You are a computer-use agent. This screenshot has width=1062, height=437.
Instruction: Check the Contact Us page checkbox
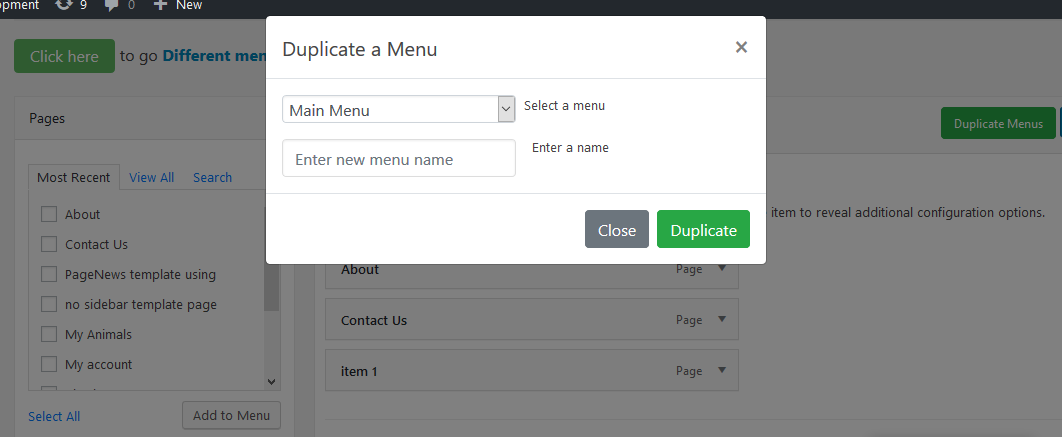49,244
